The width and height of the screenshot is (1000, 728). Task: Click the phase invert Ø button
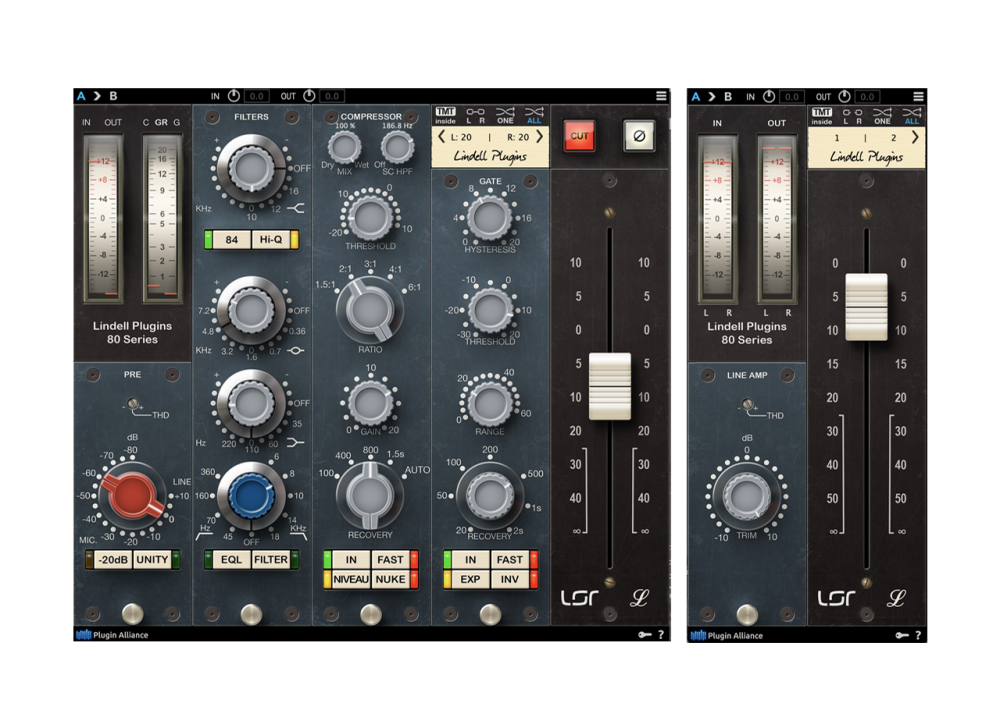click(638, 136)
